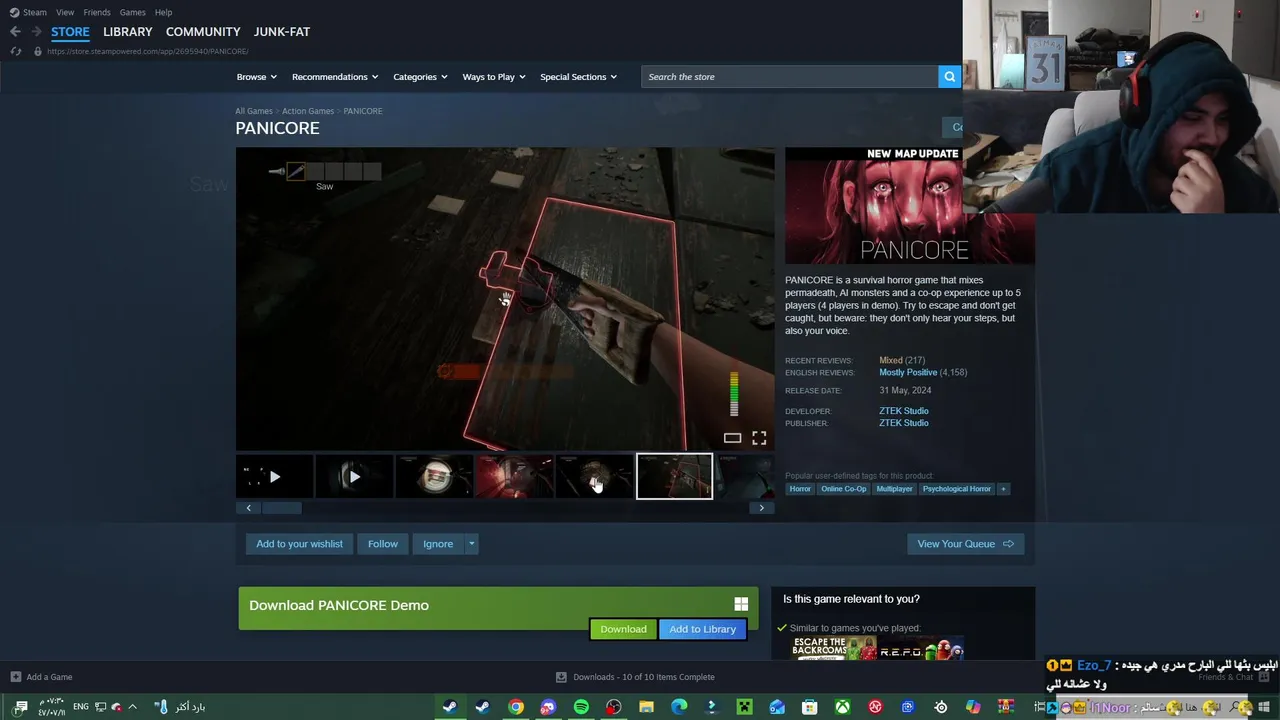
Task: Open the Help menu
Action: pyautogui.click(x=163, y=12)
